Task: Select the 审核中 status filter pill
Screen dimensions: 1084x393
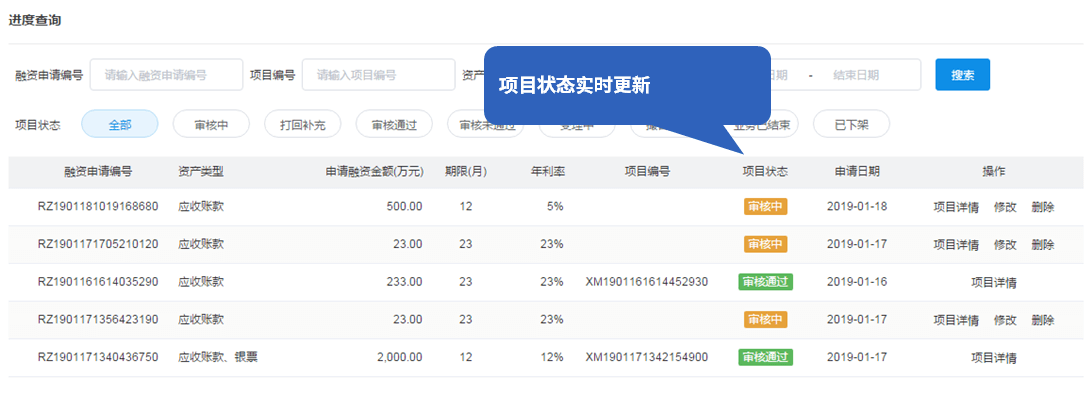Action: [x=211, y=125]
